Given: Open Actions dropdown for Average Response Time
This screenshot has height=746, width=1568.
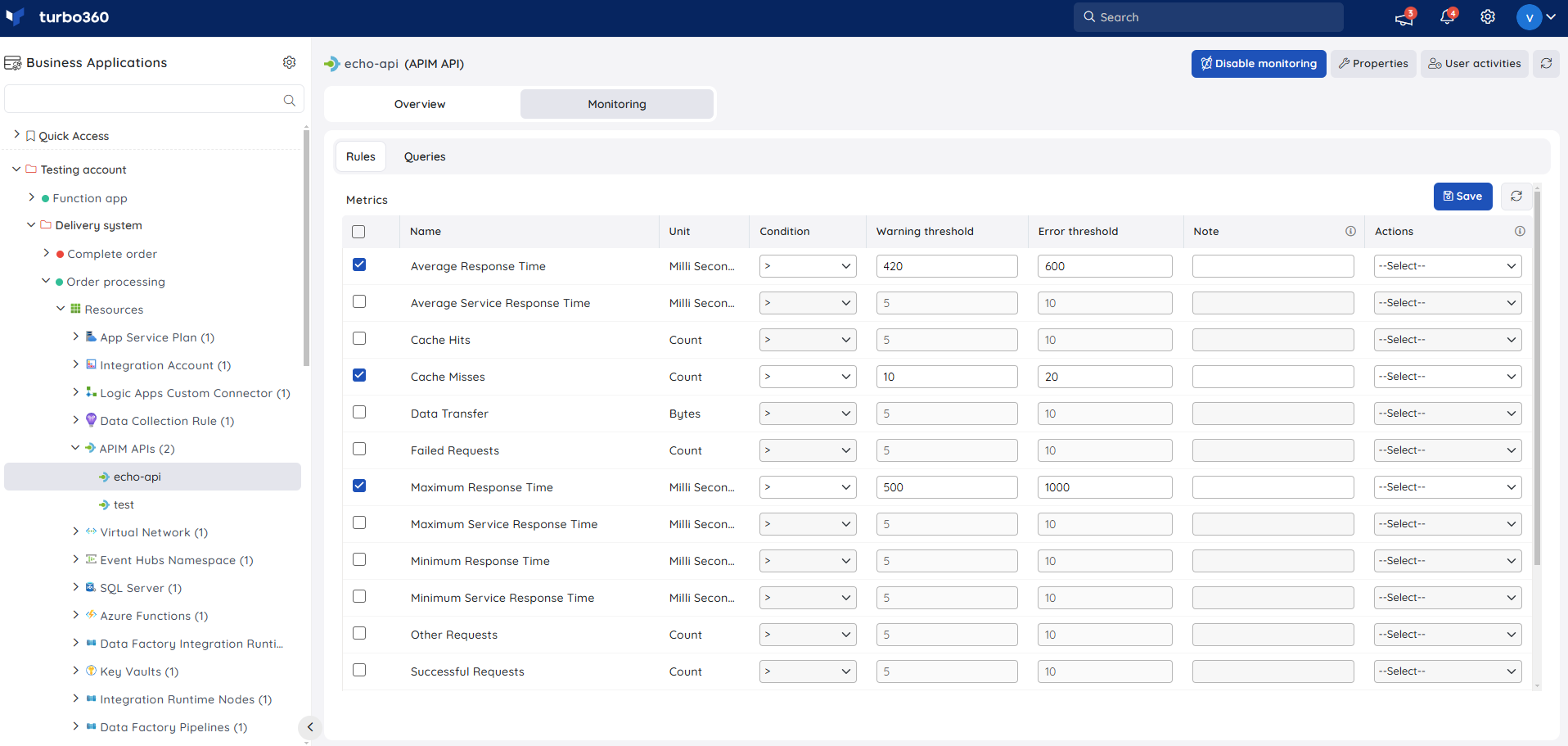Looking at the screenshot, I should pos(1448,266).
